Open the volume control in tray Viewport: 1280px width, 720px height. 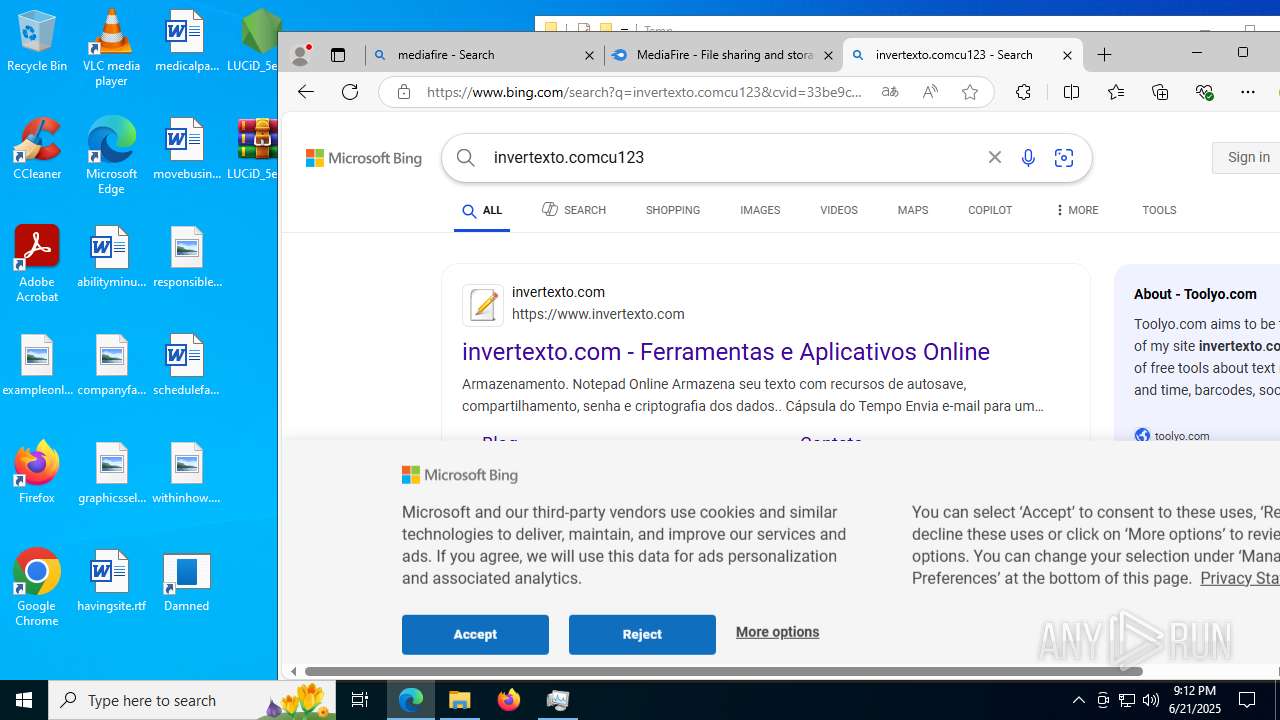[x=1151, y=700]
